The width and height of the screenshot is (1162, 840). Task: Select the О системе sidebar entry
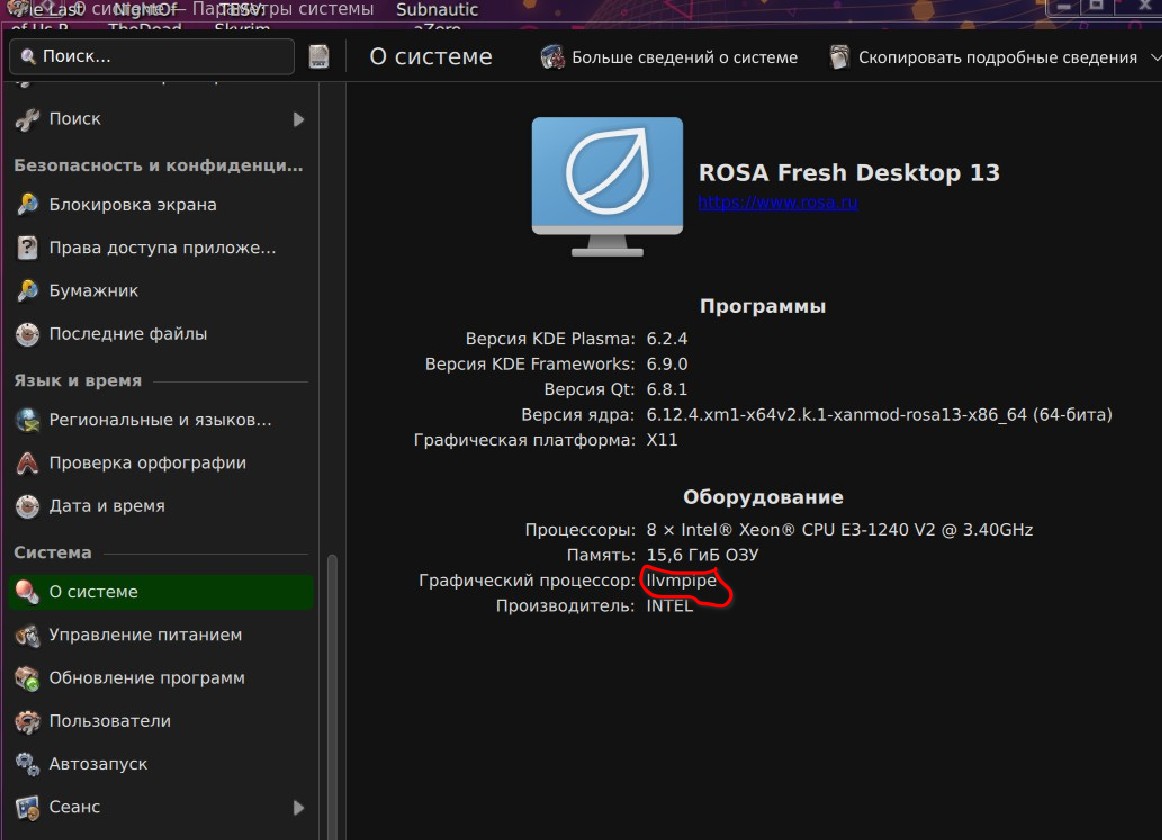161,592
